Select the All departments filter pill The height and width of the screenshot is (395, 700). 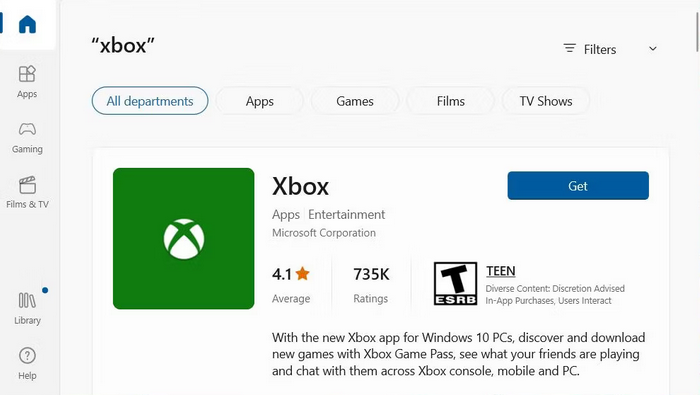150,101
